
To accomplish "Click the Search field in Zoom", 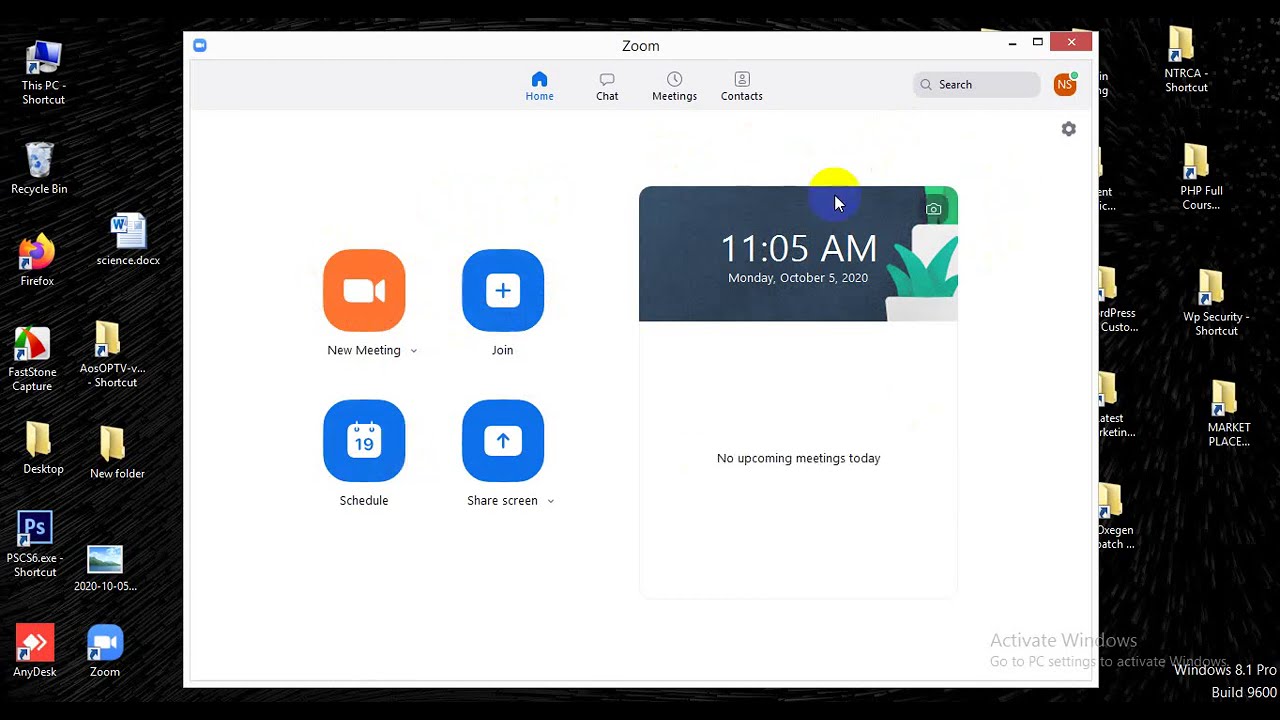I will tap(976, 85).
